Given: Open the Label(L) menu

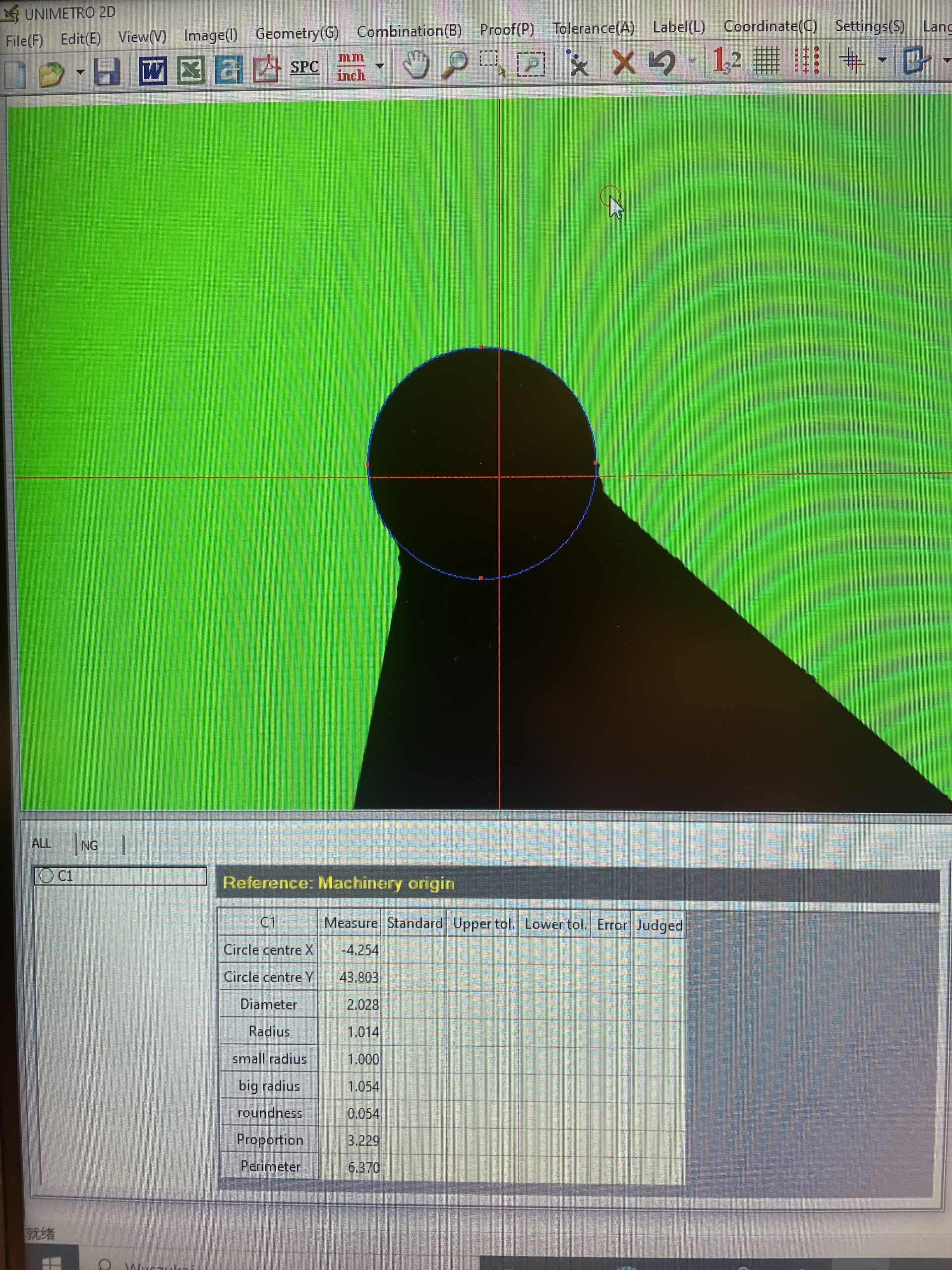Looking at the screenshot, I should tap(679, 27).
